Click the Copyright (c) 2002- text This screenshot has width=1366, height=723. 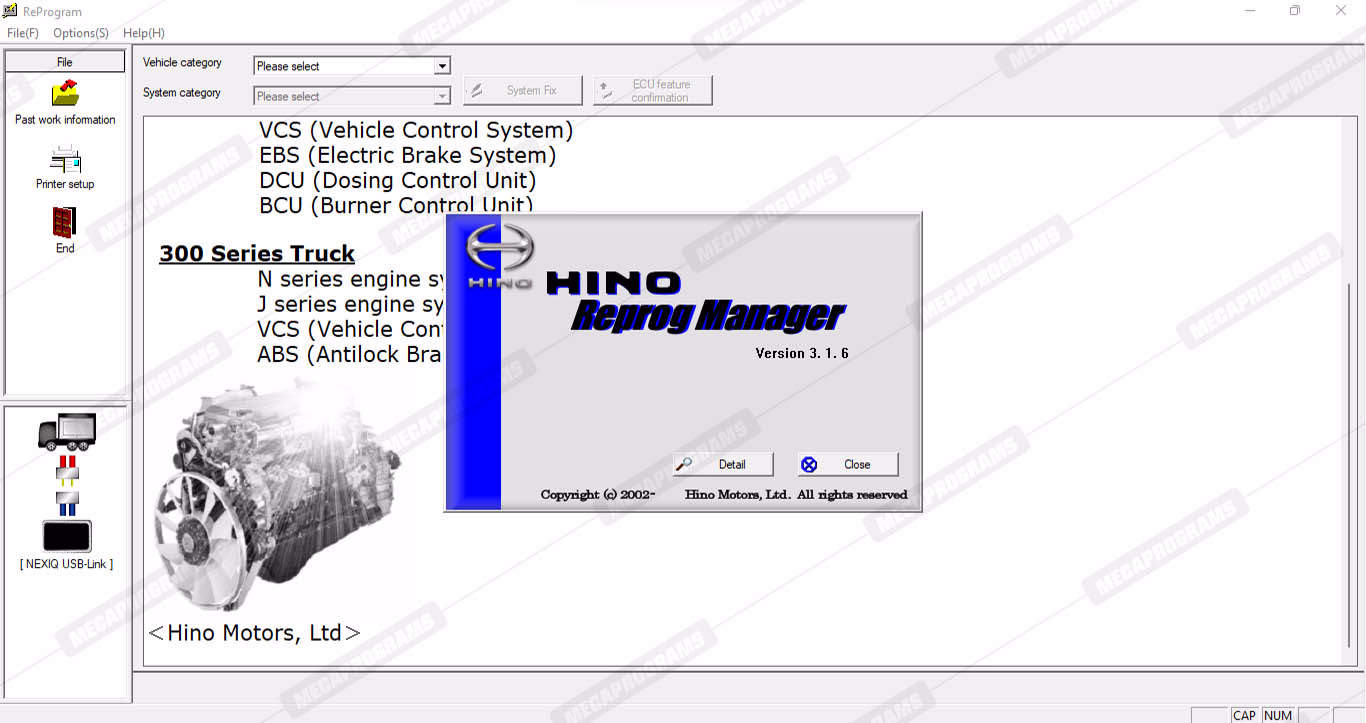pos(598,494)
